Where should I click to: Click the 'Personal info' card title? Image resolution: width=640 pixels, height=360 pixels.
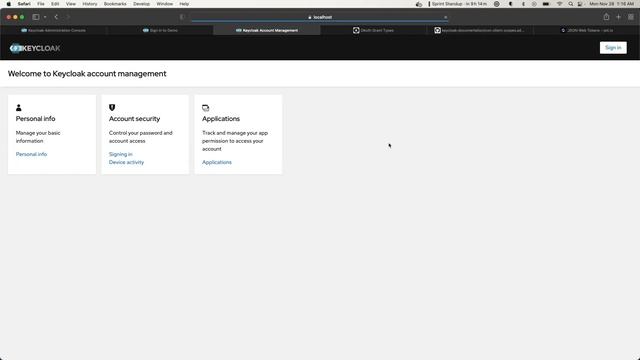click(x=36, y=119)
